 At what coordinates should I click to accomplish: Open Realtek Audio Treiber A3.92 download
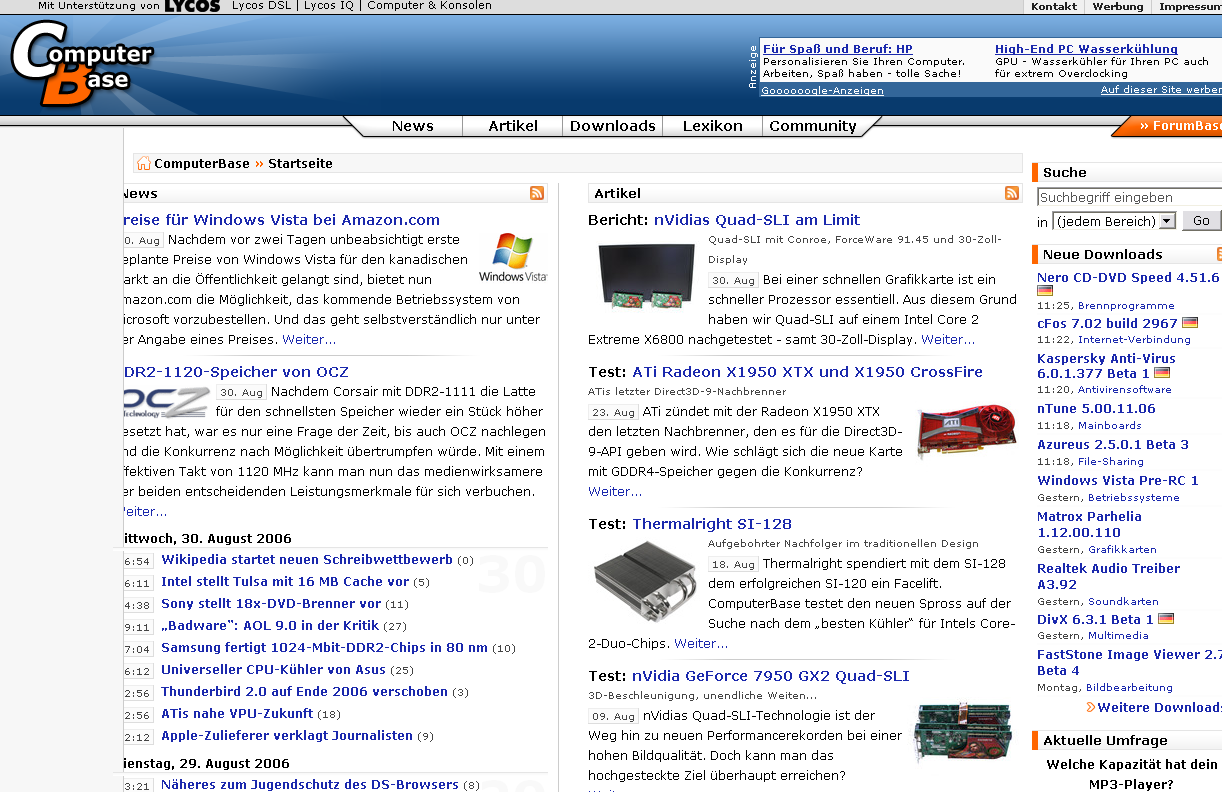[1108, 576]
